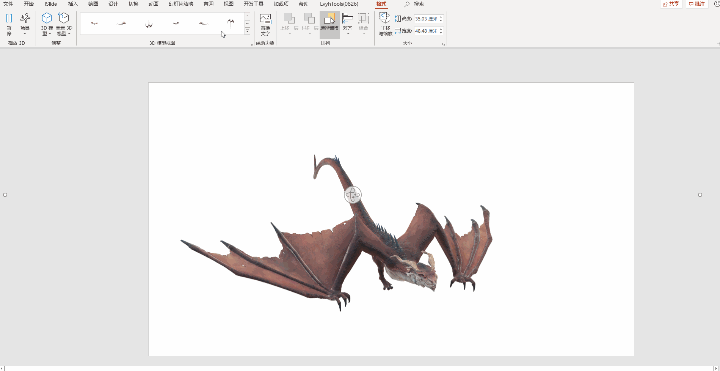Click the 3D rotation handle on dragon

[x=353, y=195]
